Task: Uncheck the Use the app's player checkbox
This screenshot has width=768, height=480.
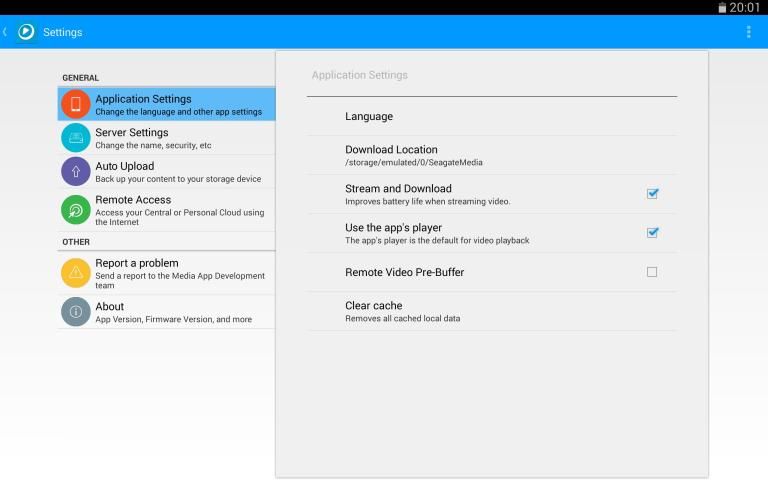Action: click(652, 233)
